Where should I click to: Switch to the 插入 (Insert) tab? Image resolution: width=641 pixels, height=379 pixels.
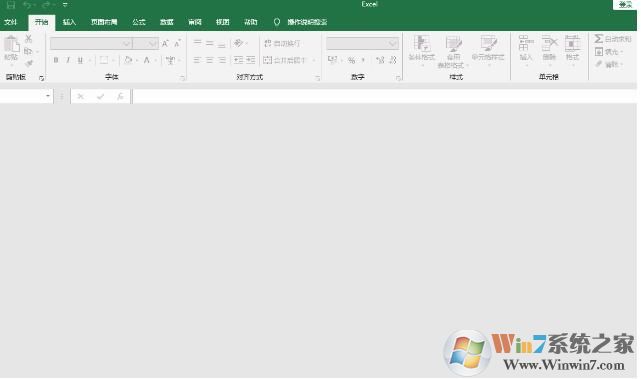click(x=69, y=22)
